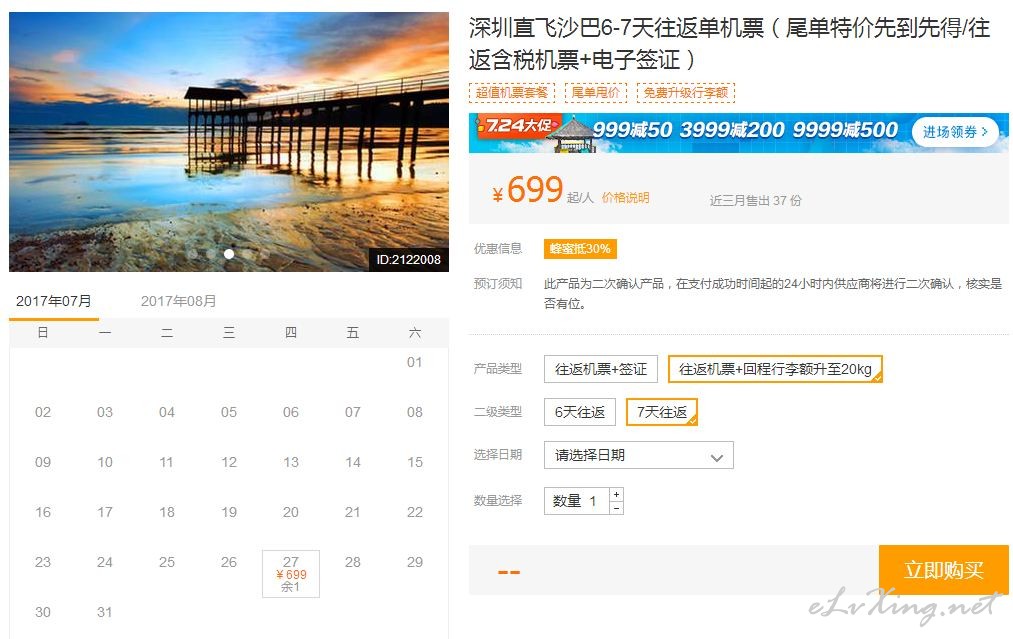Click the 近三月售出 37 份 sales text
This screenshot has height=639, width=1013.
coord(755,200)
